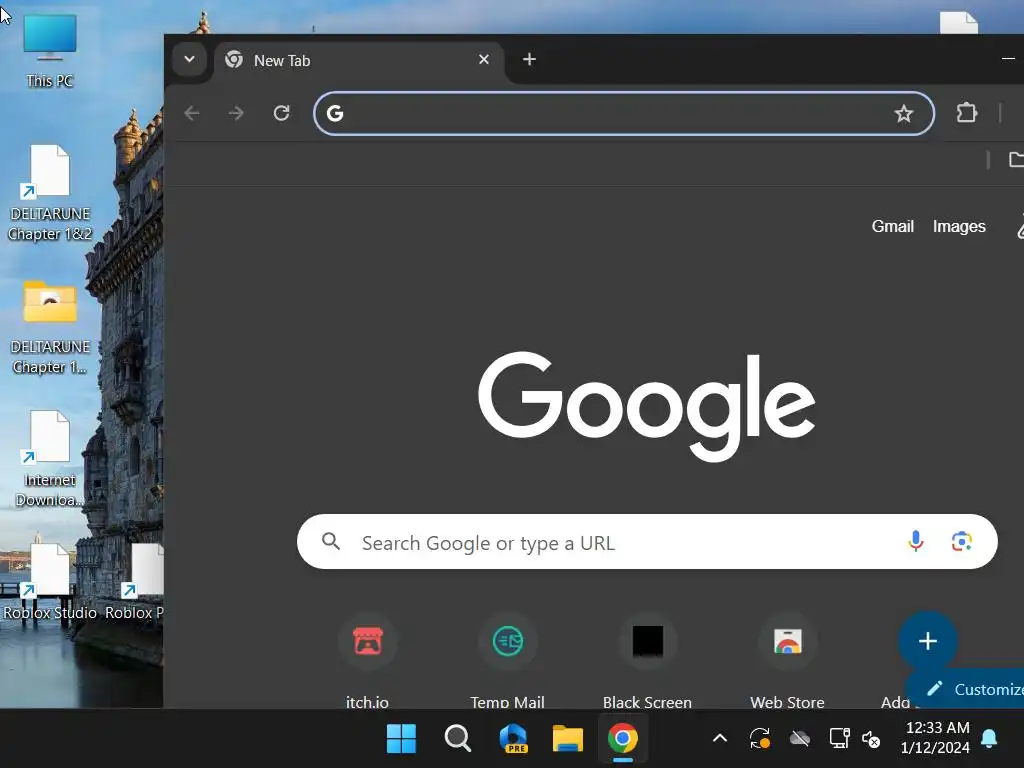Click the muted volume tray icon
The width and height of the screenshot is (1024, 768).
point(871,739)
